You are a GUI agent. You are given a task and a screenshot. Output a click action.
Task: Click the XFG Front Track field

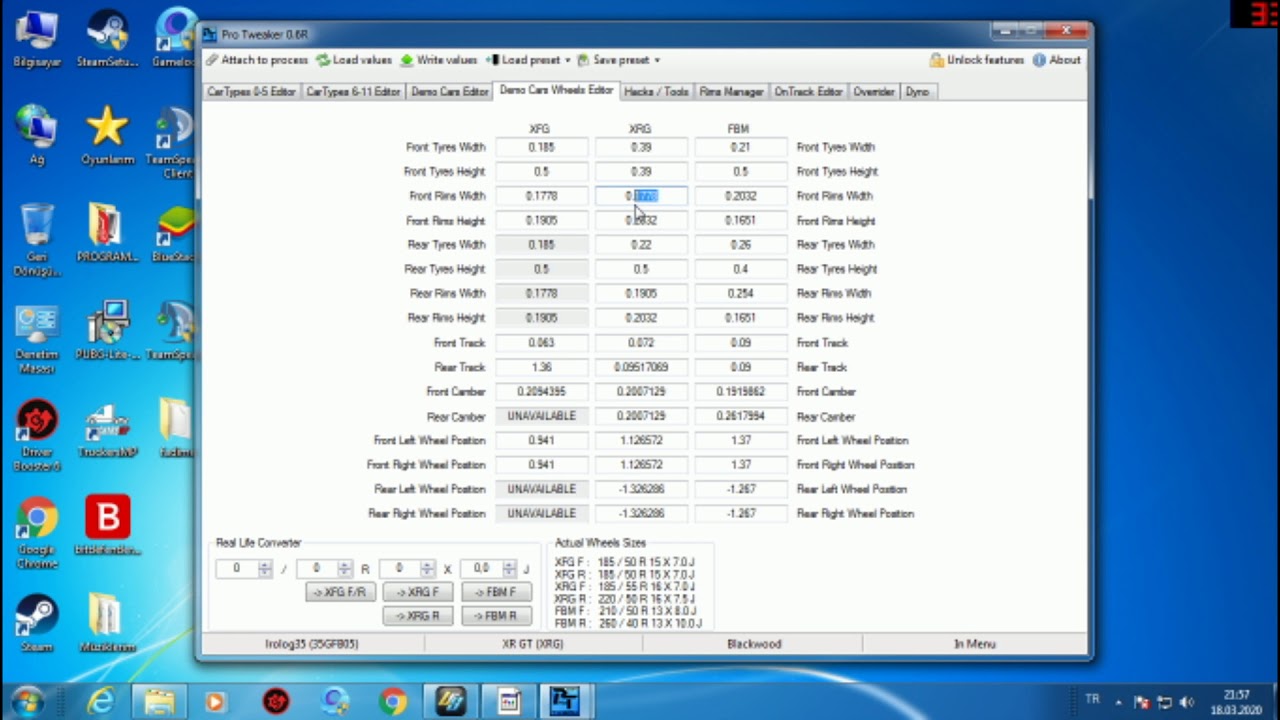pos(541,343)
